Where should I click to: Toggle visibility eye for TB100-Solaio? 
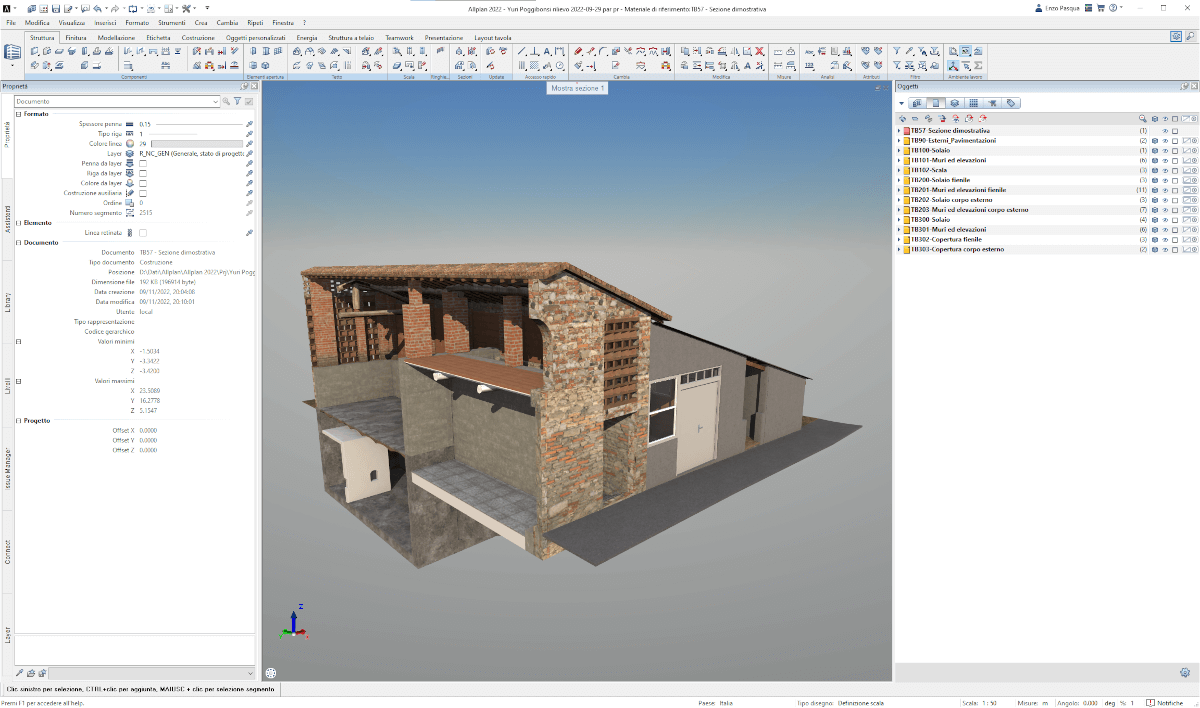pos(1165,151)
